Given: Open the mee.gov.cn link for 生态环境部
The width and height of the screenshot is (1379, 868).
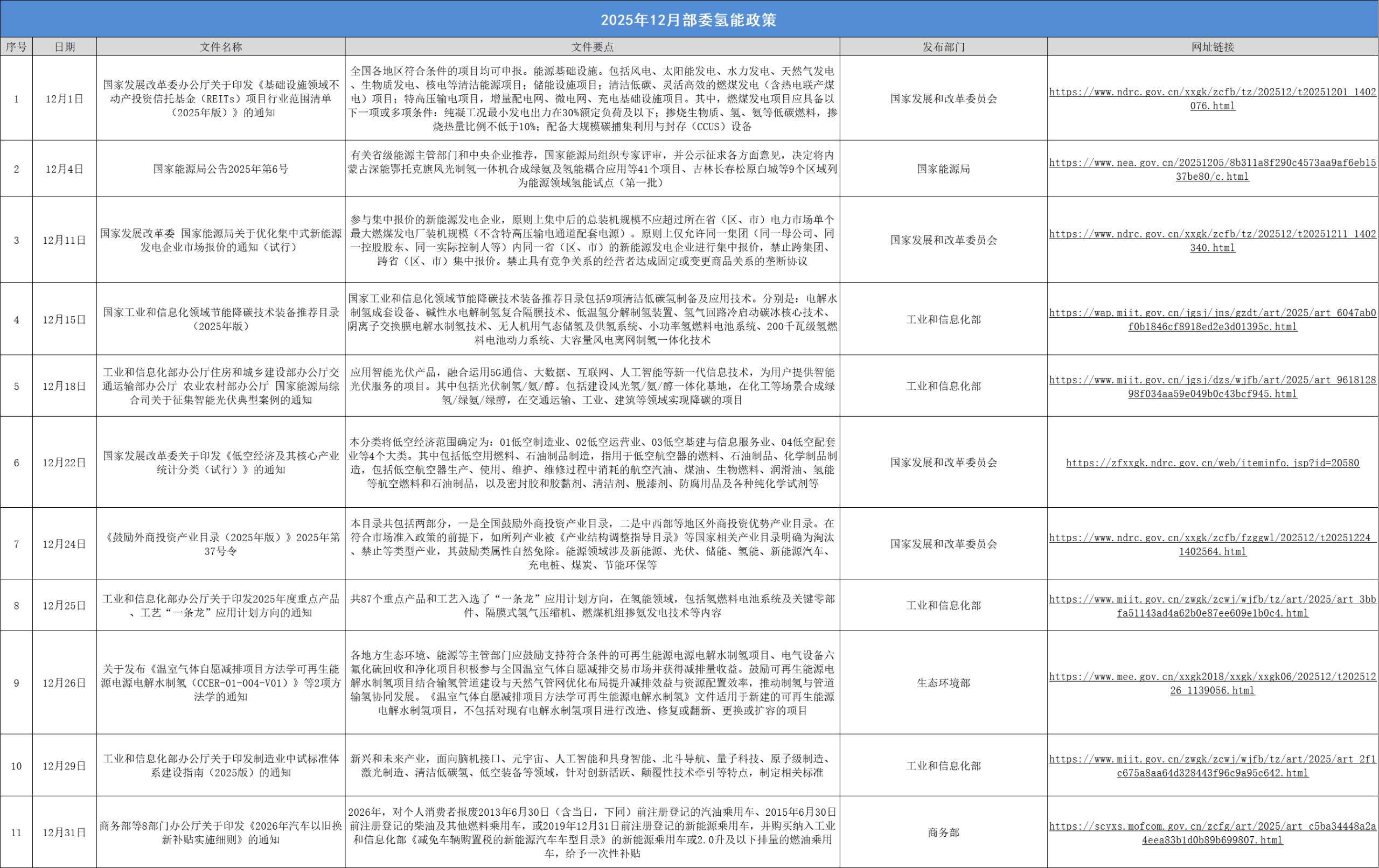Looking at the screenshot, I should tap(1213, 683).
